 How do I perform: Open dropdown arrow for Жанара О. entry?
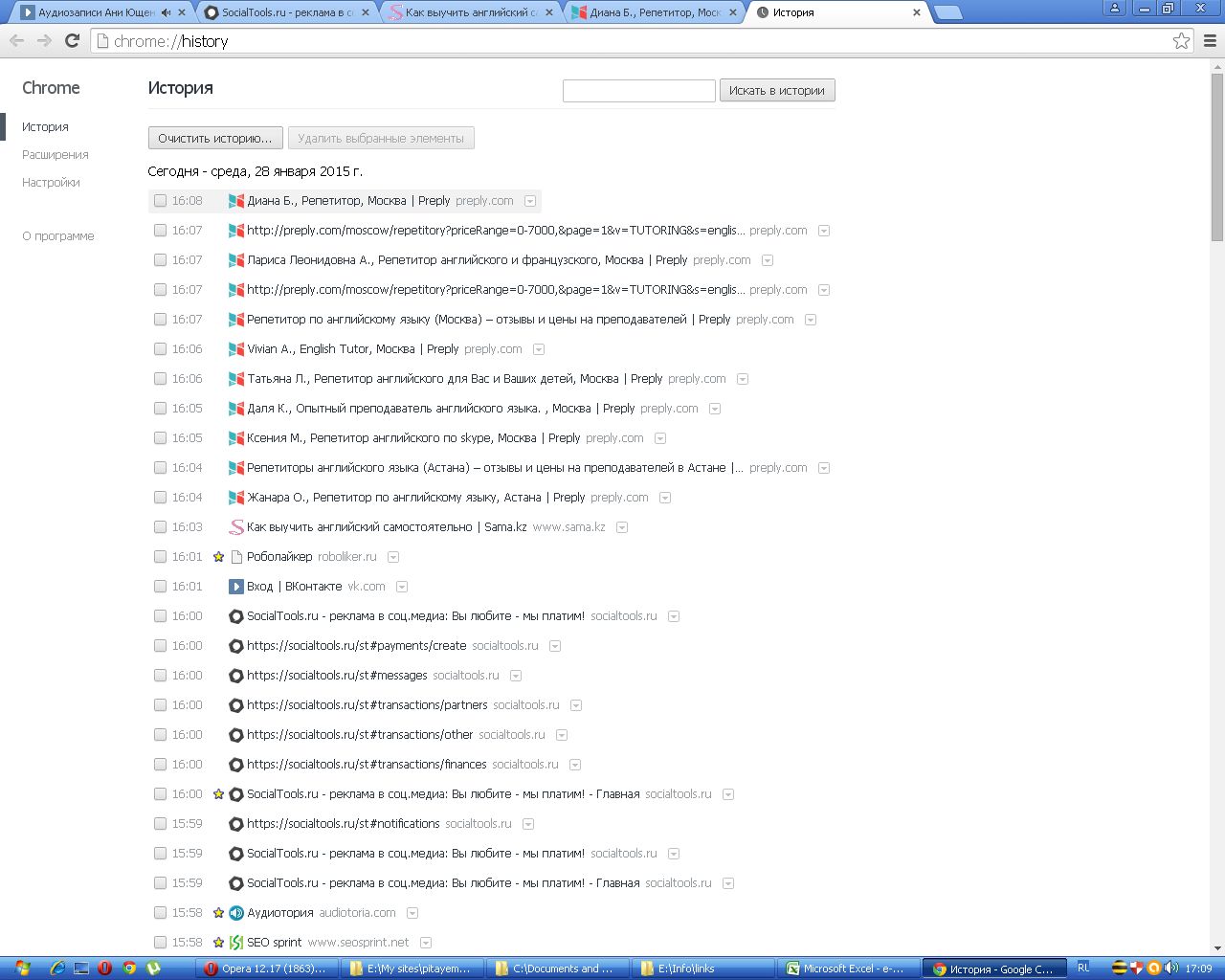point(665,498)
